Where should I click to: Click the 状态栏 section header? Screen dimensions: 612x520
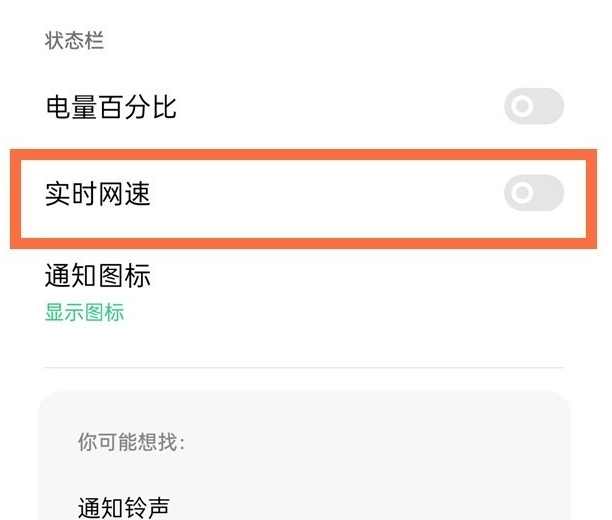coord(75,41)
